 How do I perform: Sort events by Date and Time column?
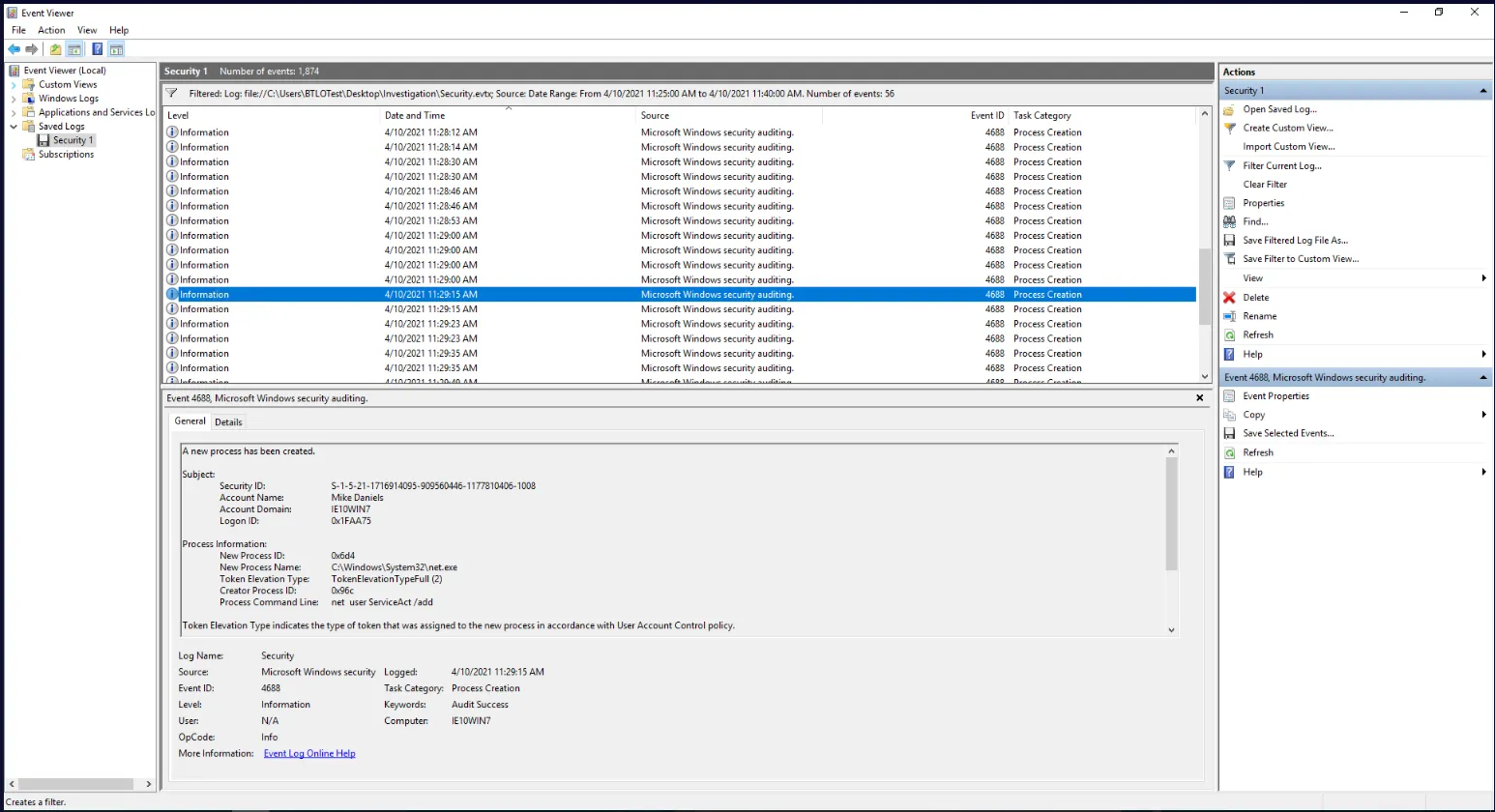(510, 116)
